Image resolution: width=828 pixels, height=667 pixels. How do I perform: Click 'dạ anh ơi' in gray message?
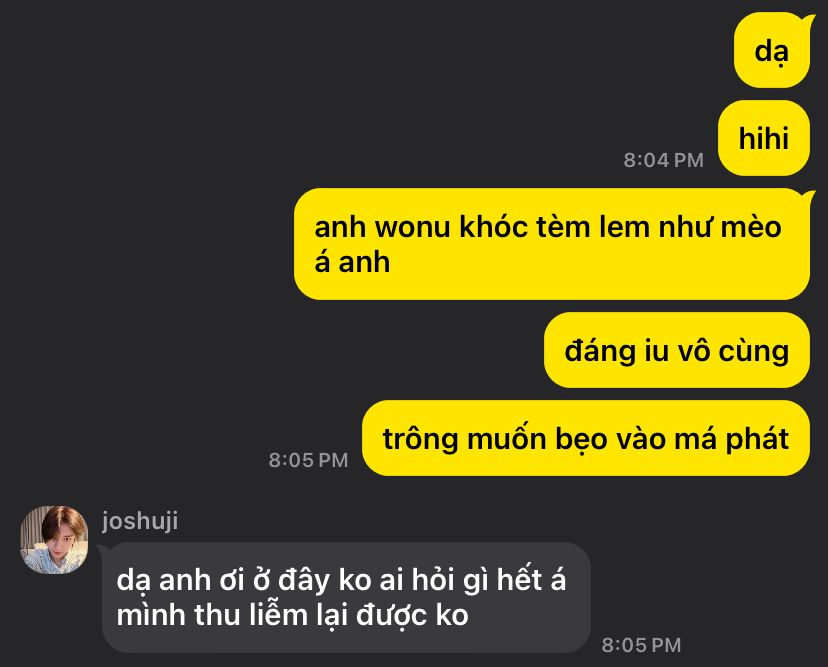tap(180, 580)
